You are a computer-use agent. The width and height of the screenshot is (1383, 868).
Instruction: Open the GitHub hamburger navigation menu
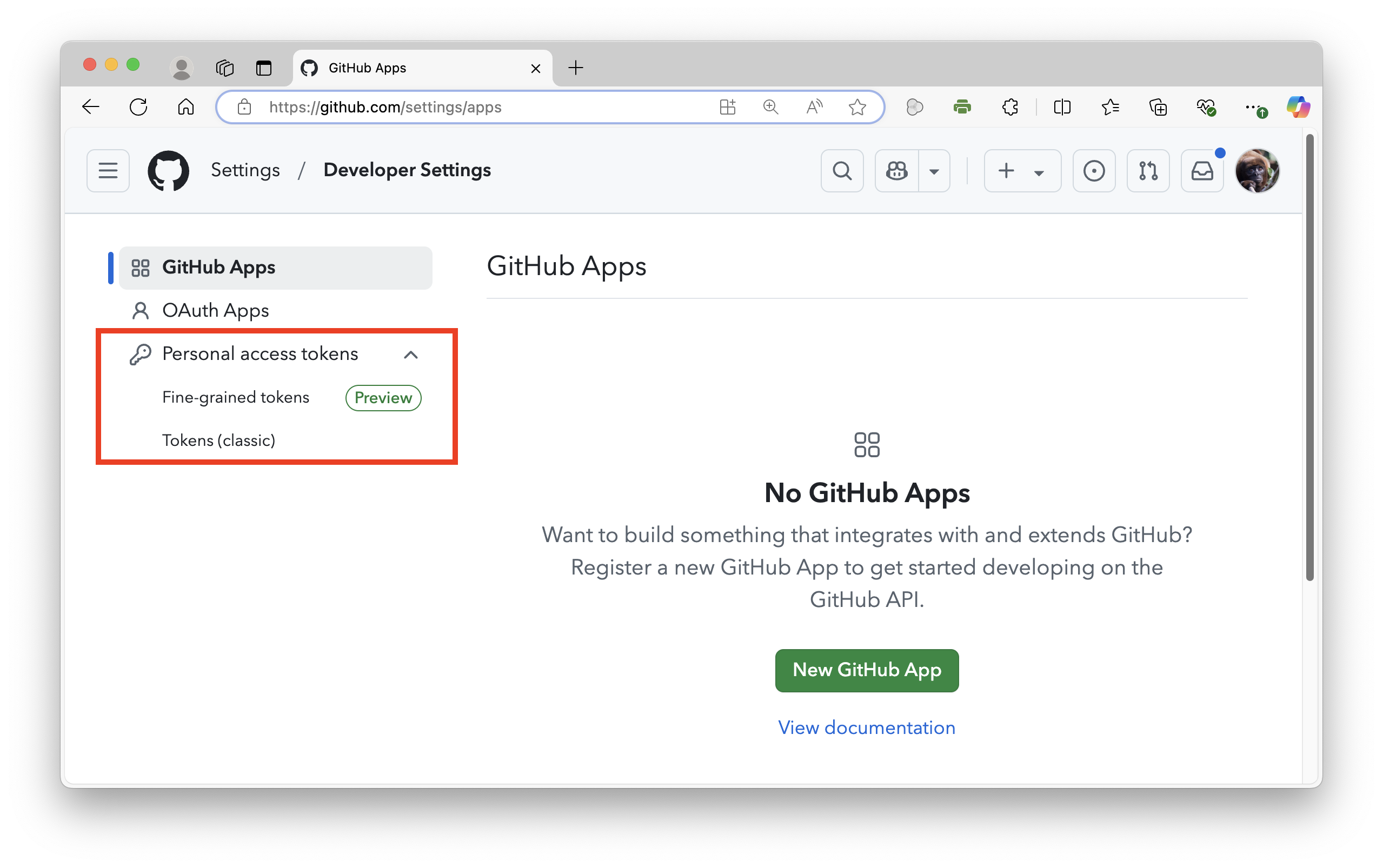click(x=108, y=170)
